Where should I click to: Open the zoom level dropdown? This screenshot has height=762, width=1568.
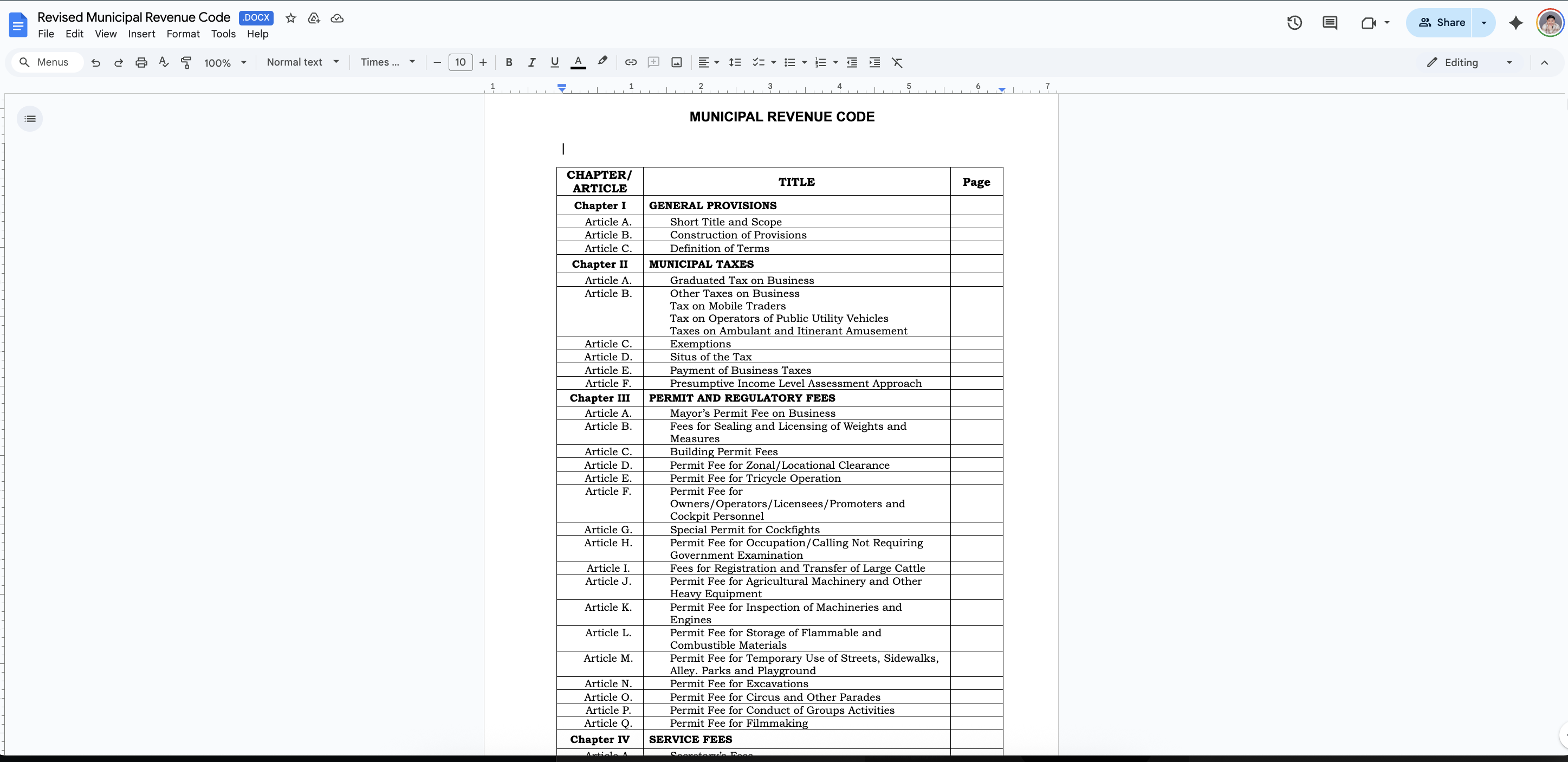[225, 62]
